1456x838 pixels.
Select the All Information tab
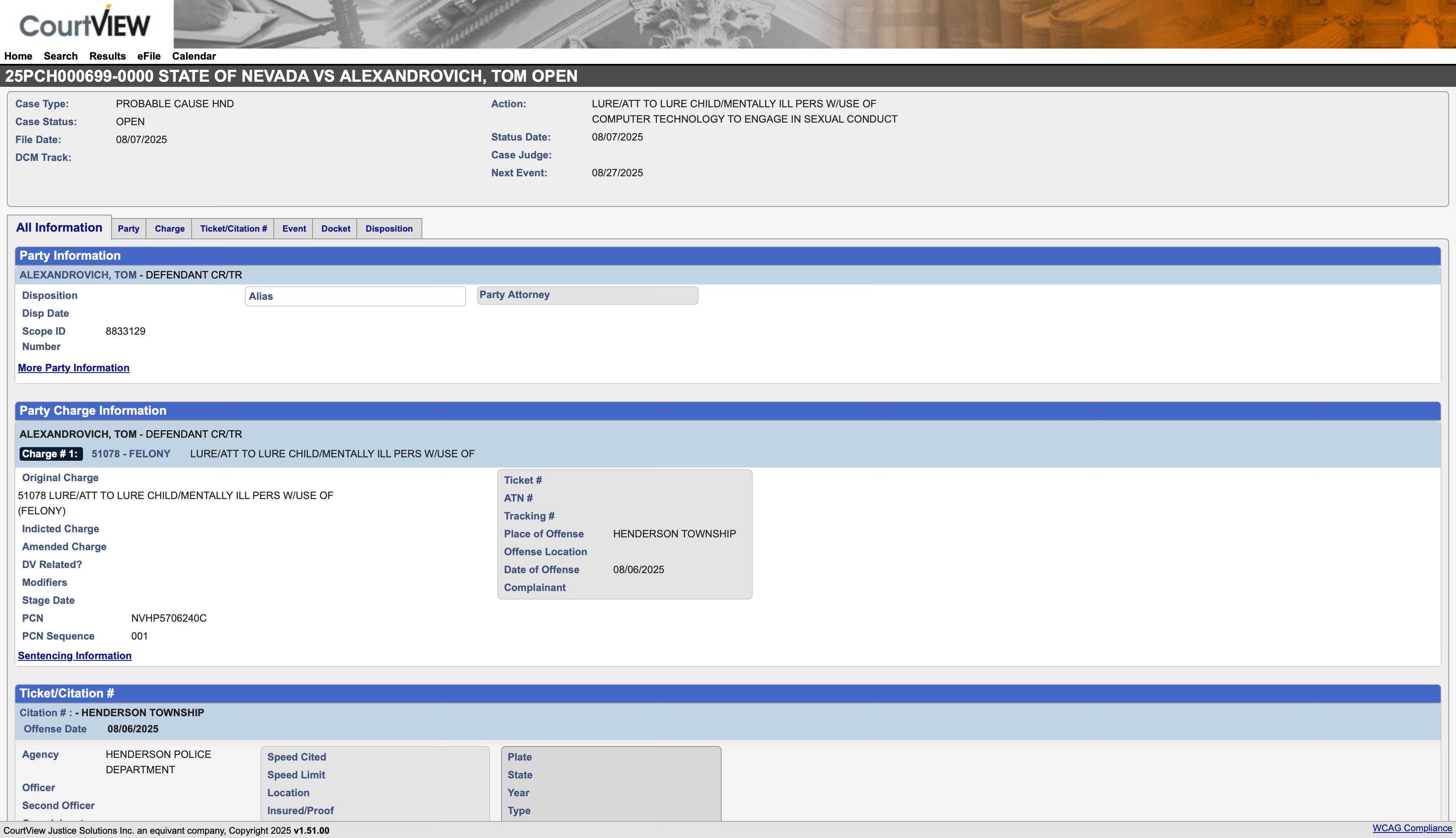(59, 227)
